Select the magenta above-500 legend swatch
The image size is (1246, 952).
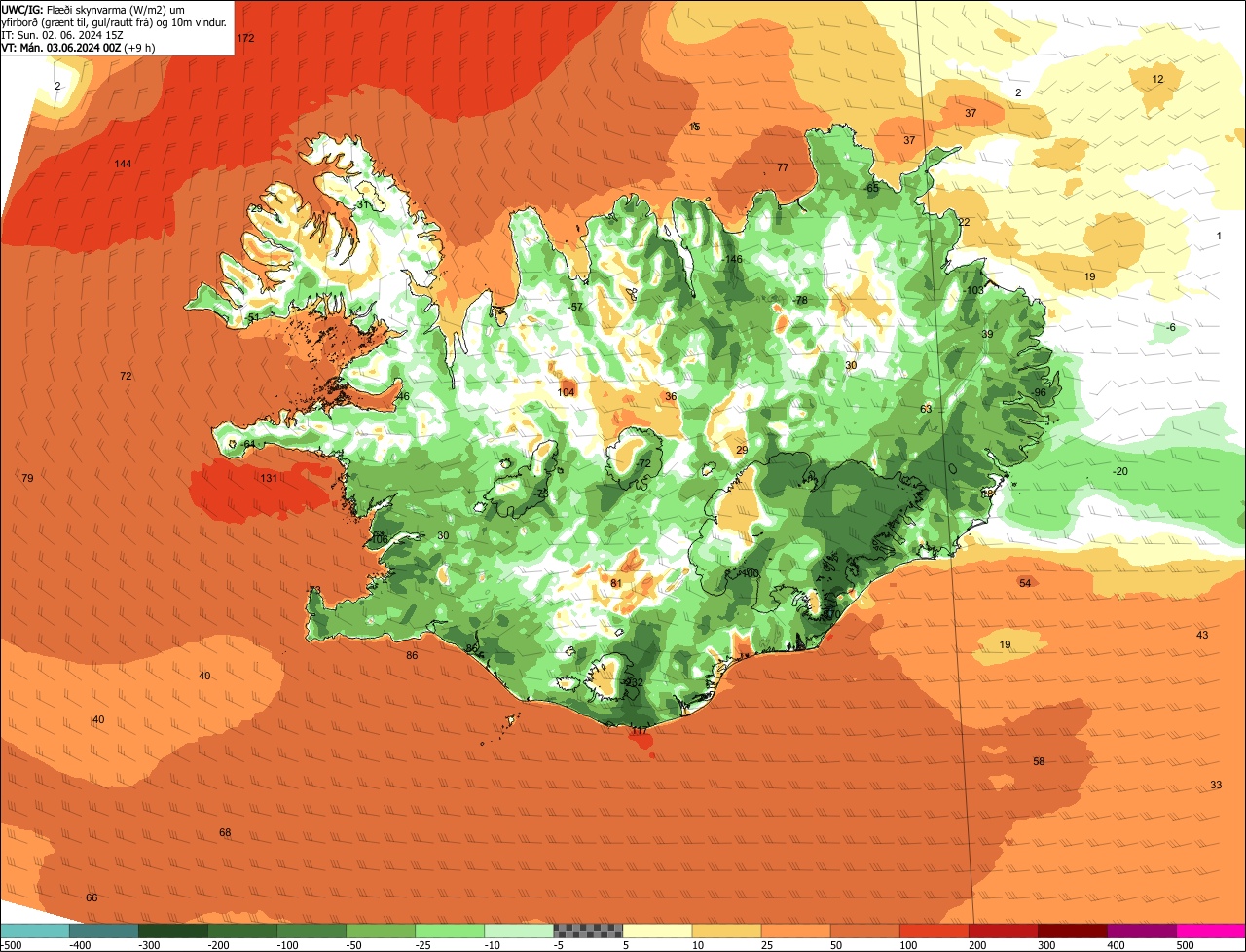pyautogui.click(x=1211, y=931)
